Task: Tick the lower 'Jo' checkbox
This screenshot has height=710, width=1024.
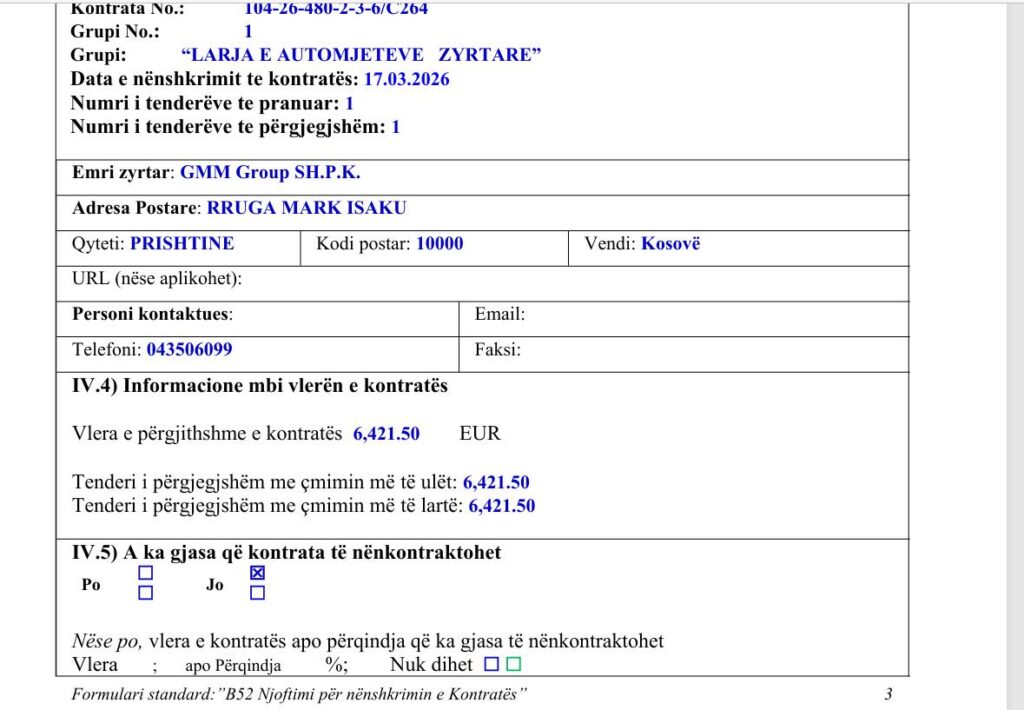Action: (x=257, y=593)
